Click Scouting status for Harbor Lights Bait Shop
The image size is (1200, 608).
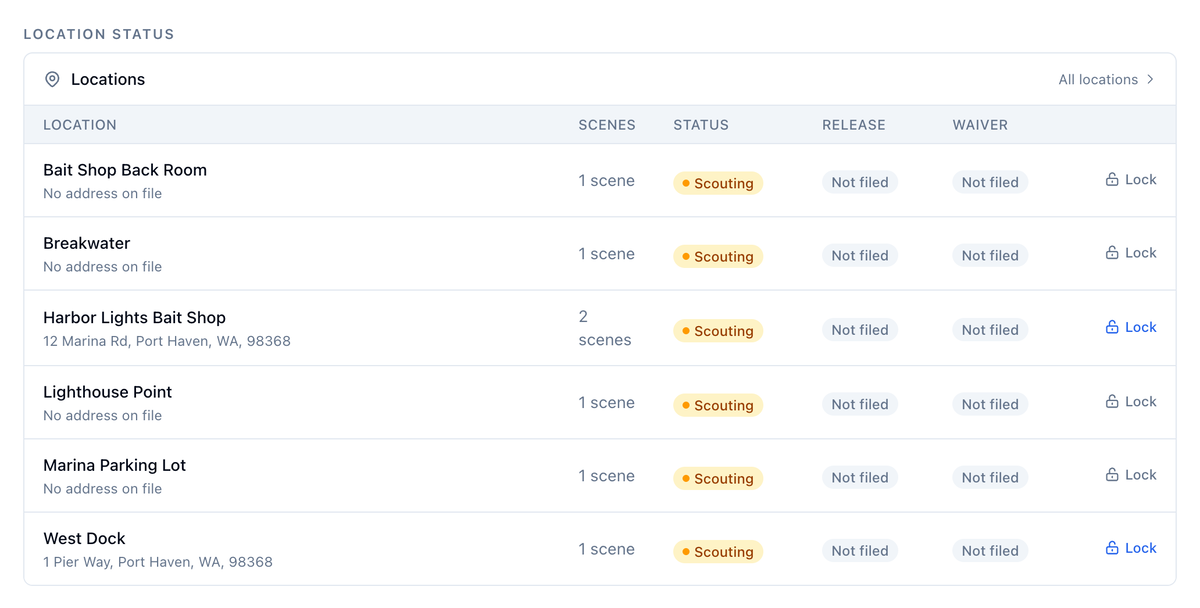(718, 330)
